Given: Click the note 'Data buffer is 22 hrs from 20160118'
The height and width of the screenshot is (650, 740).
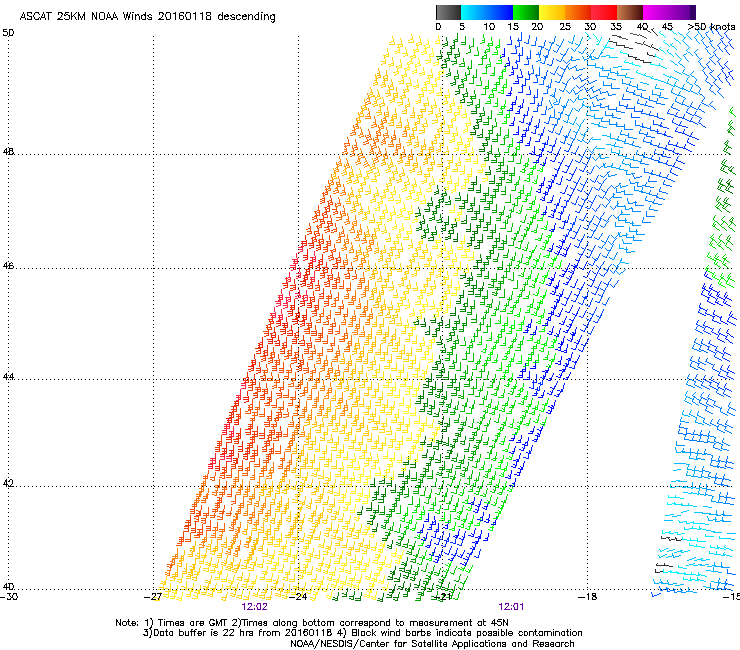Looking at the screenshot, I should [242, 633].
